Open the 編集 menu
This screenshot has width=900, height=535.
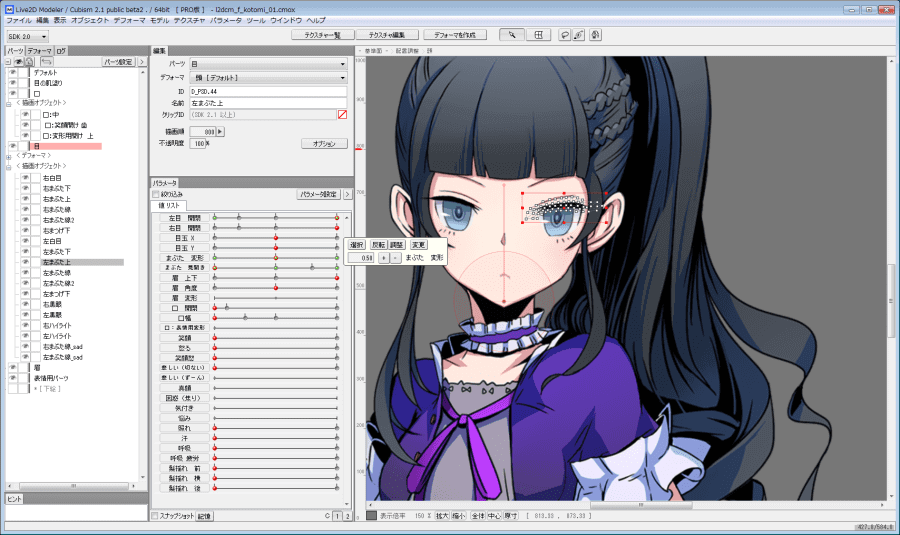tap(42, 20)
